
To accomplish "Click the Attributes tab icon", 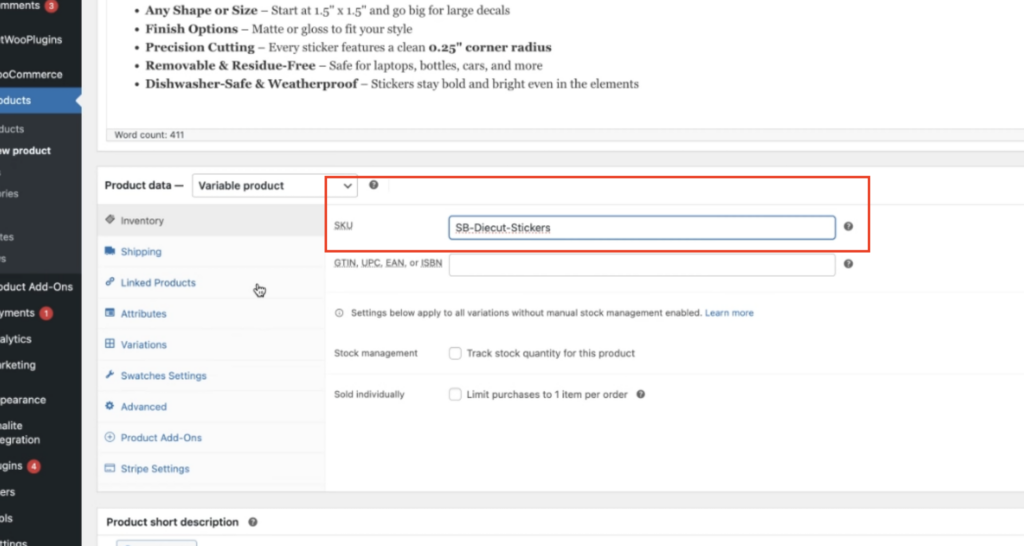I will tap(110, 314).
